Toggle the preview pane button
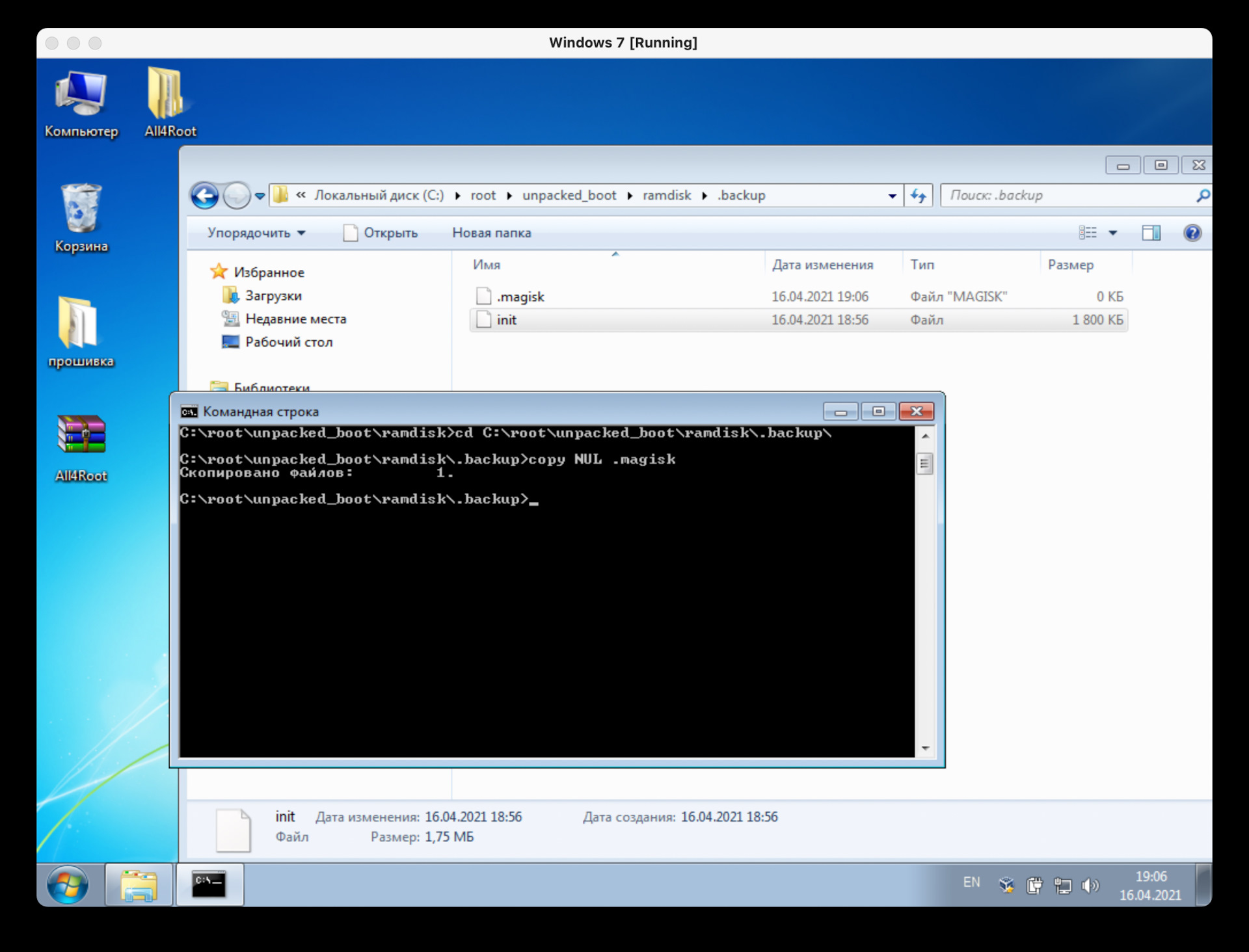 pos(1151,233)
